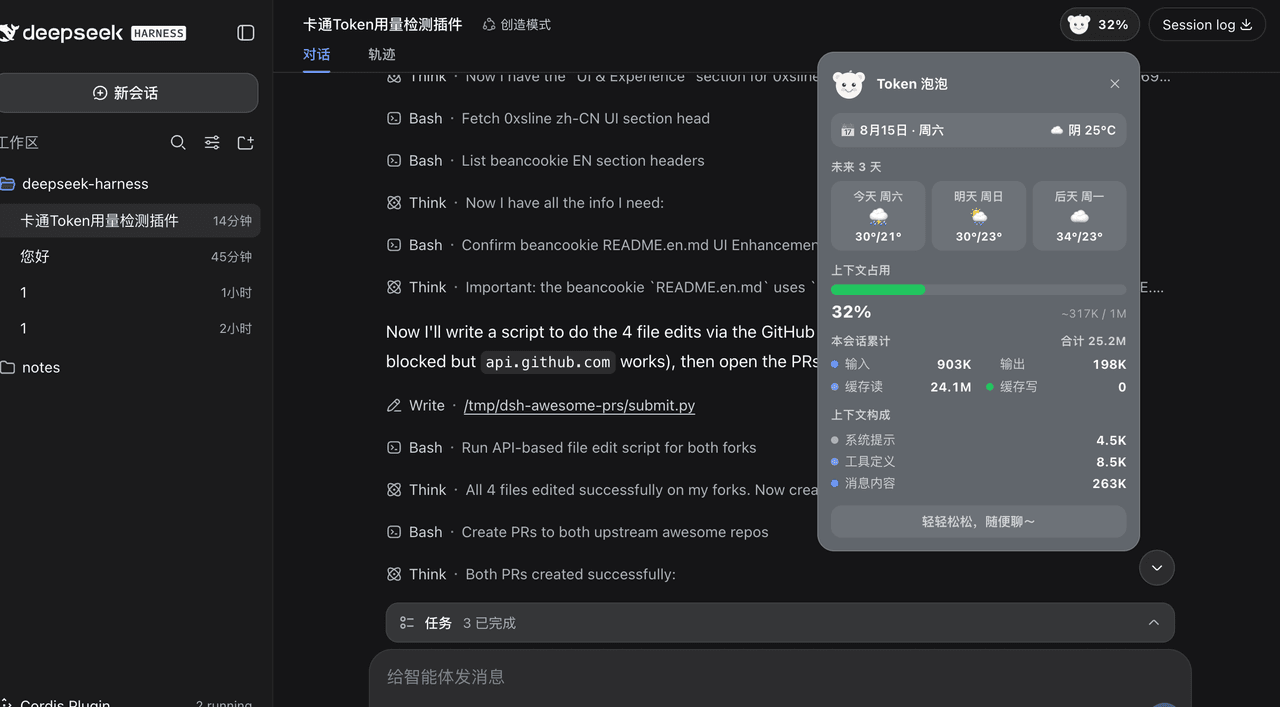This screenshot has width=1280, height=707.
Task: Click the task list icon beside 任务
Action: [x=407, y=623]
